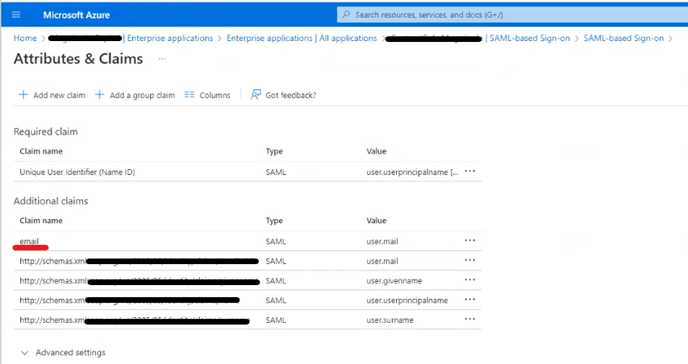688x364 pixels.
Task: Click Value column header in Additional claims
Action: (x=376, y=221)
